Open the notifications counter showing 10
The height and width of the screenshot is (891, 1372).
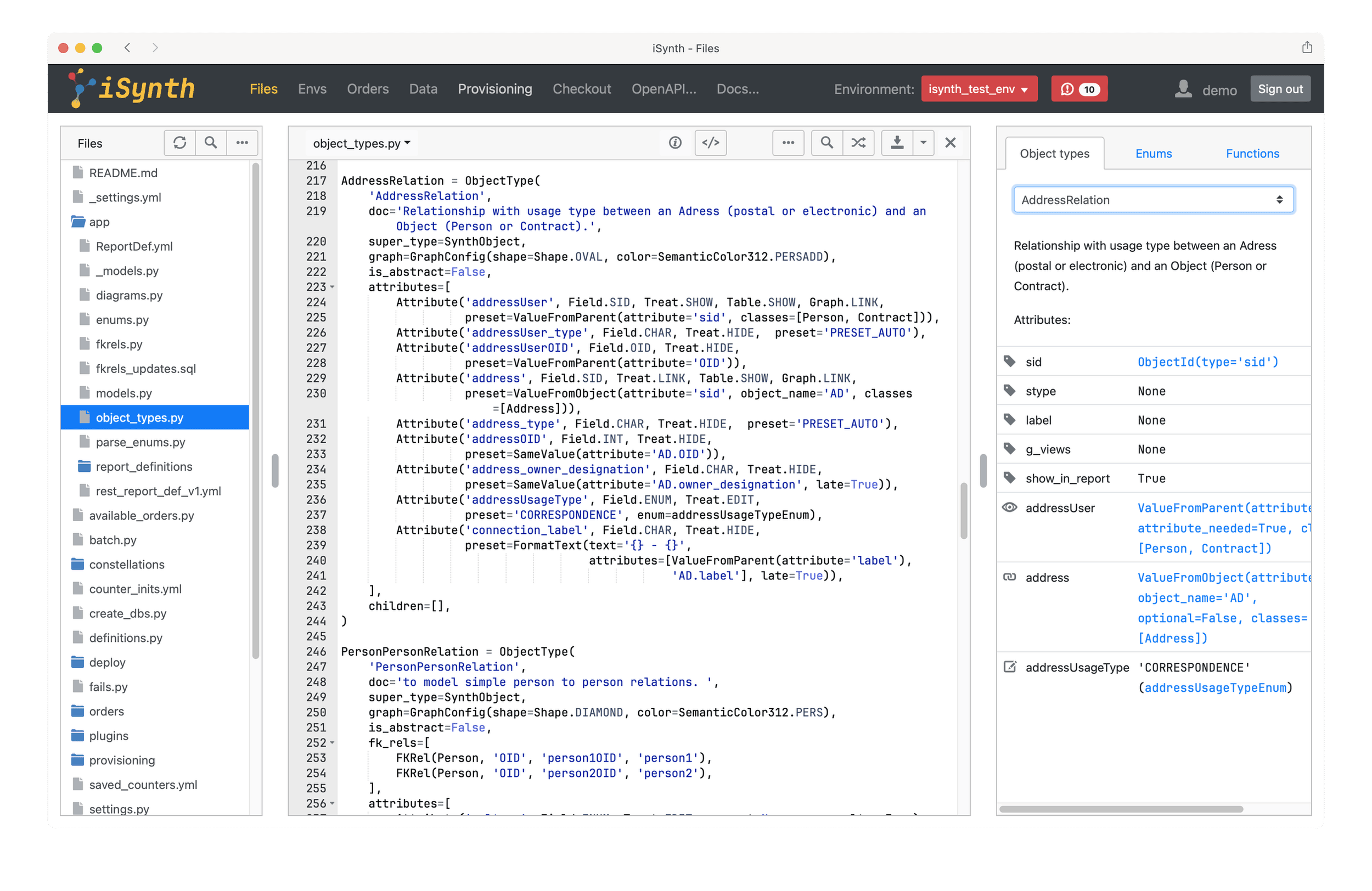tap(1078, 88)
